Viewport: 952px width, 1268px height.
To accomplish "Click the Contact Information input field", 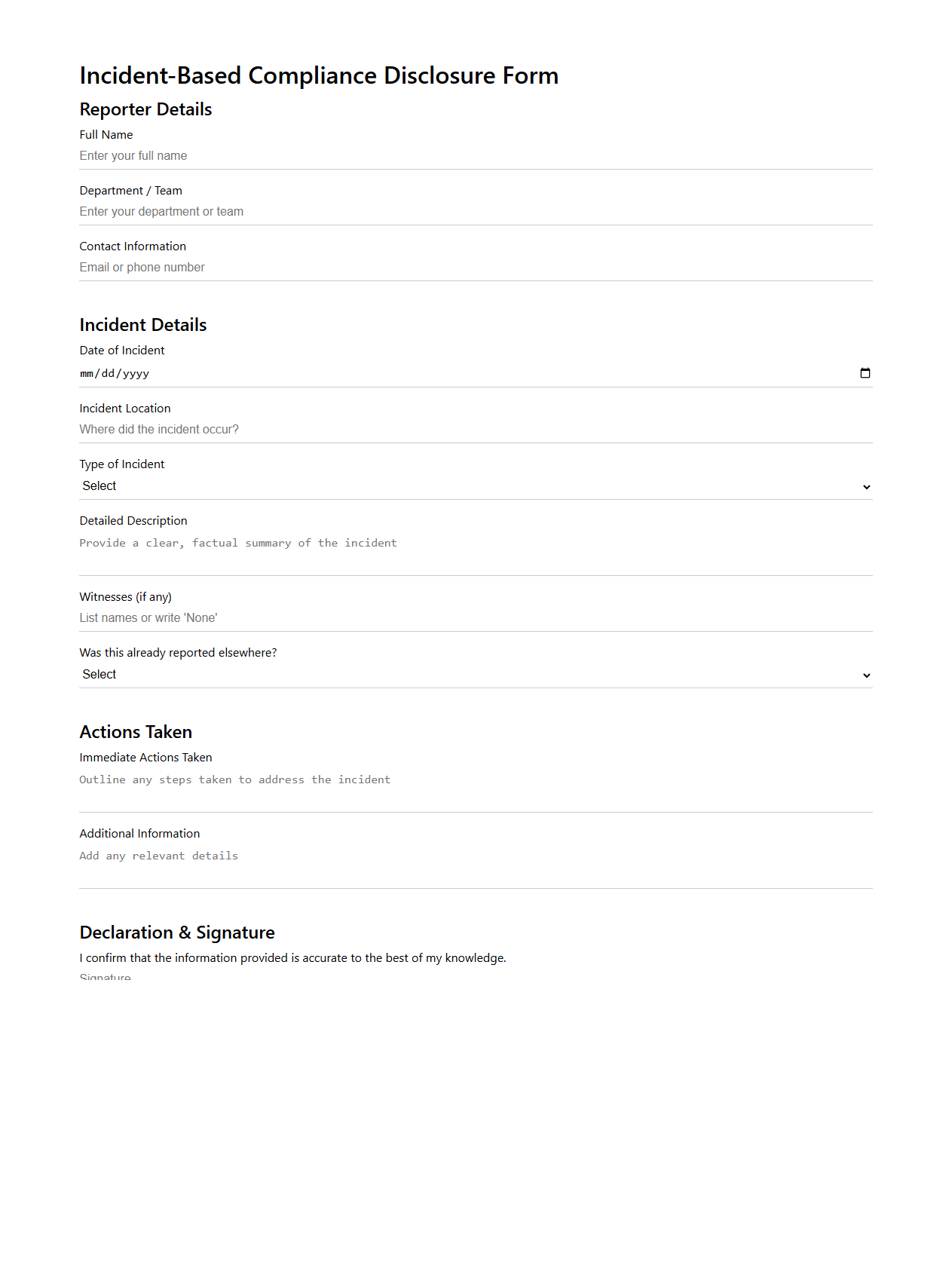I will coord(475,268).
